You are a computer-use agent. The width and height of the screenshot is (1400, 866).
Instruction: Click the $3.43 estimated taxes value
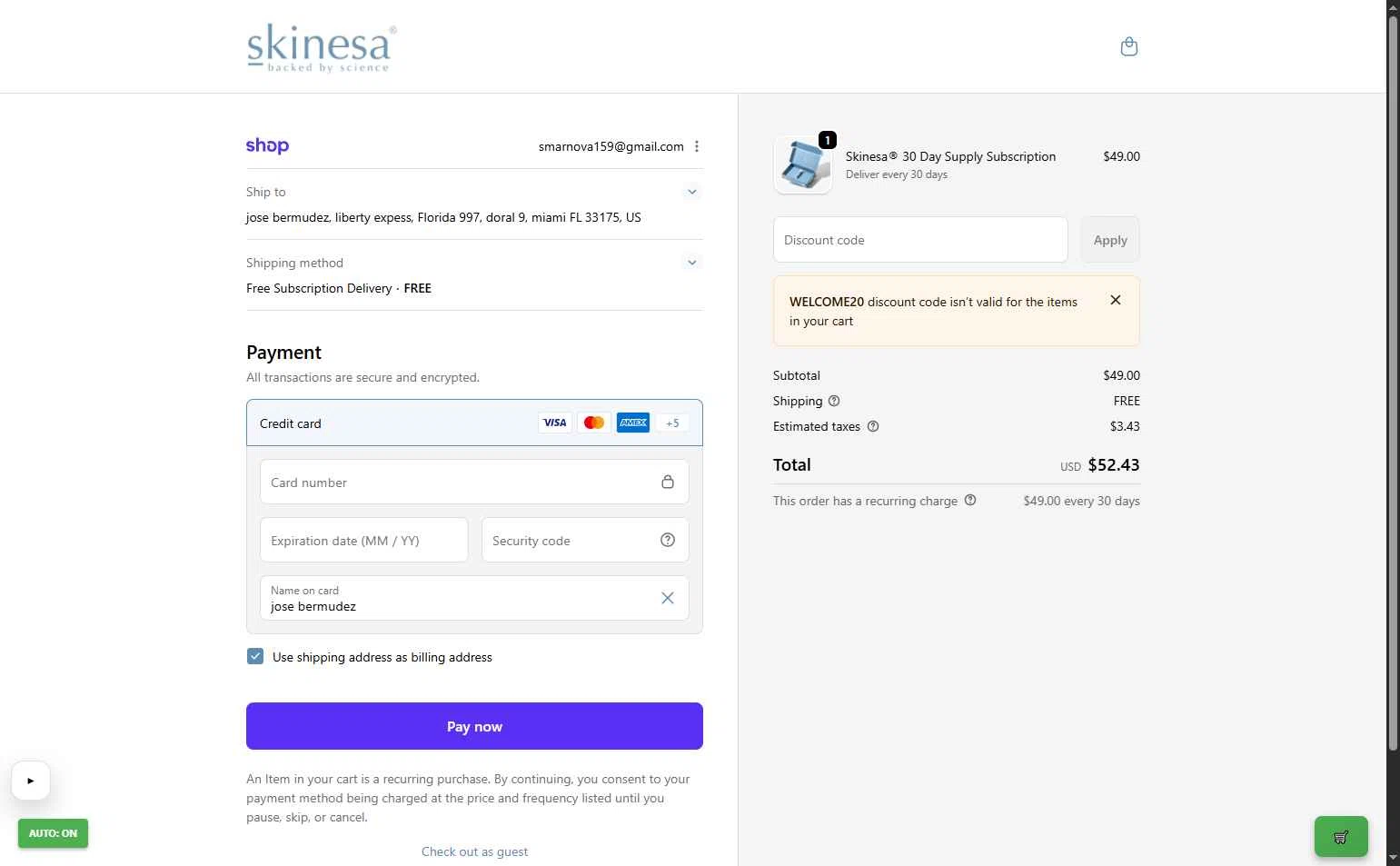(x=1125, y=426)
